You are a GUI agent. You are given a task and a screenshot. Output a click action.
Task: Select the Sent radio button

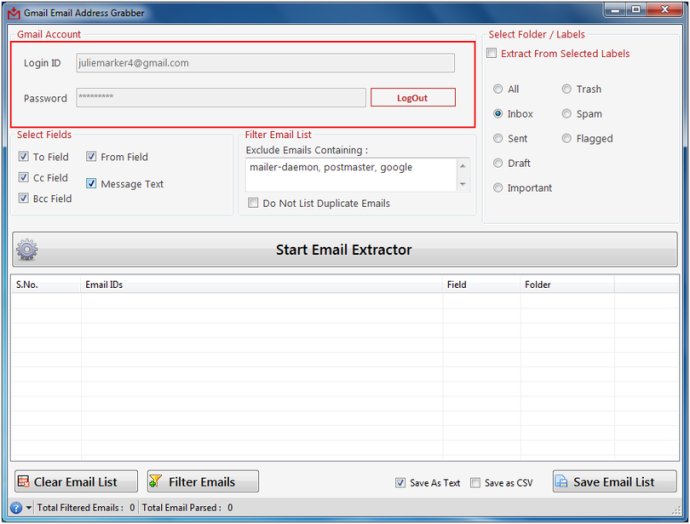[498, 138]
